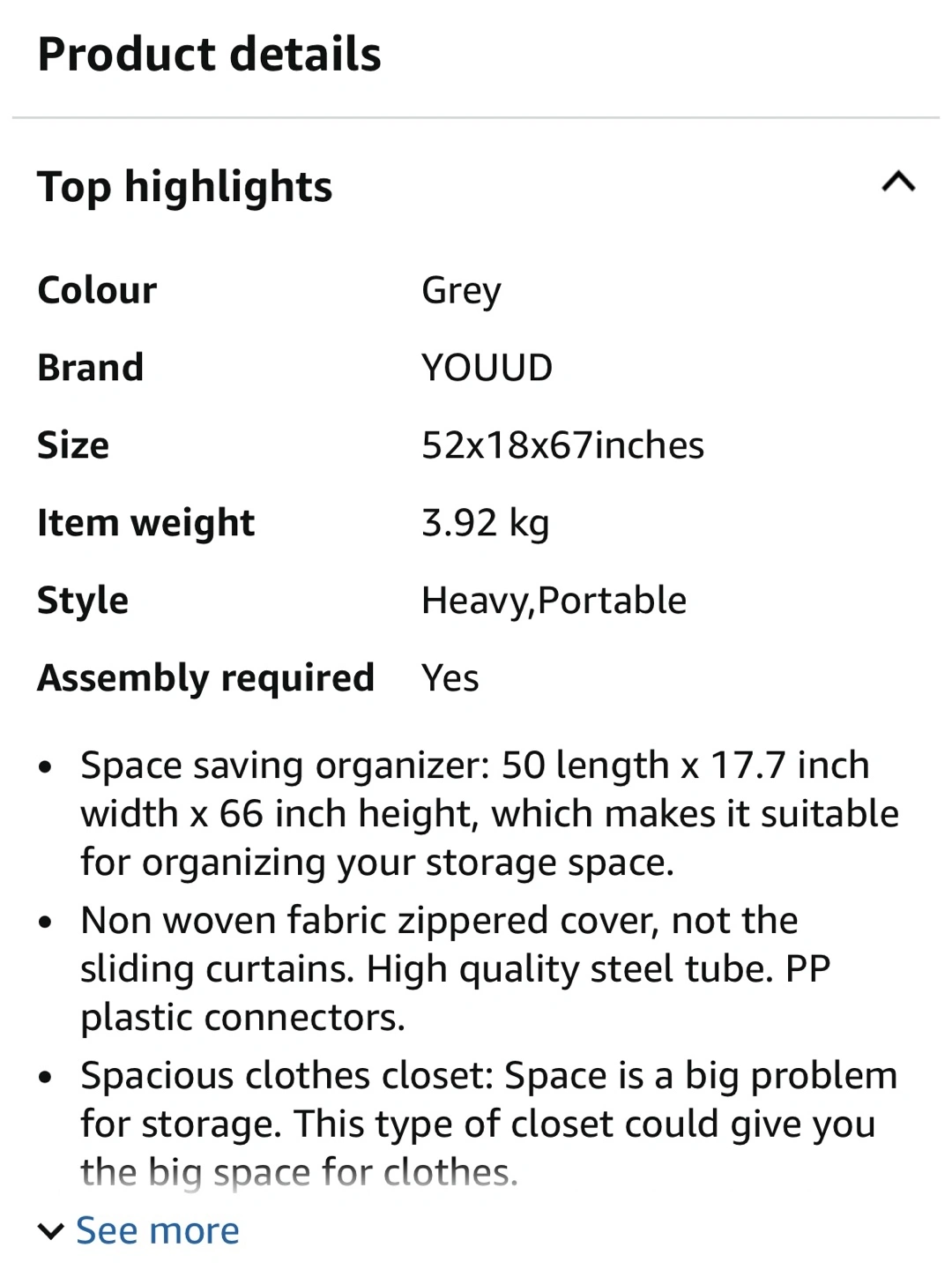Tap the YOUUD brand value
Image resolution: width=952 pixels, height=1270 pixels.
click(487, 368)
